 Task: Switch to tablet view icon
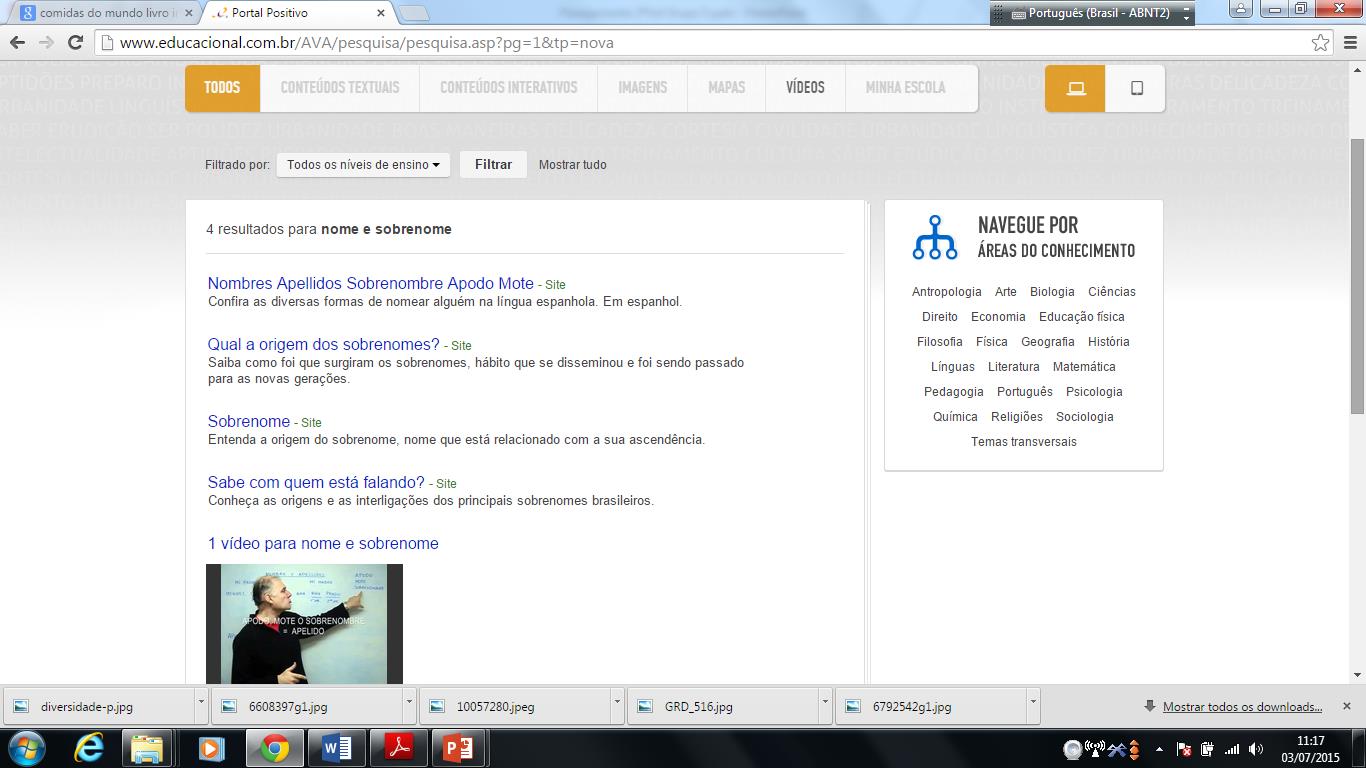(1136, 88)
